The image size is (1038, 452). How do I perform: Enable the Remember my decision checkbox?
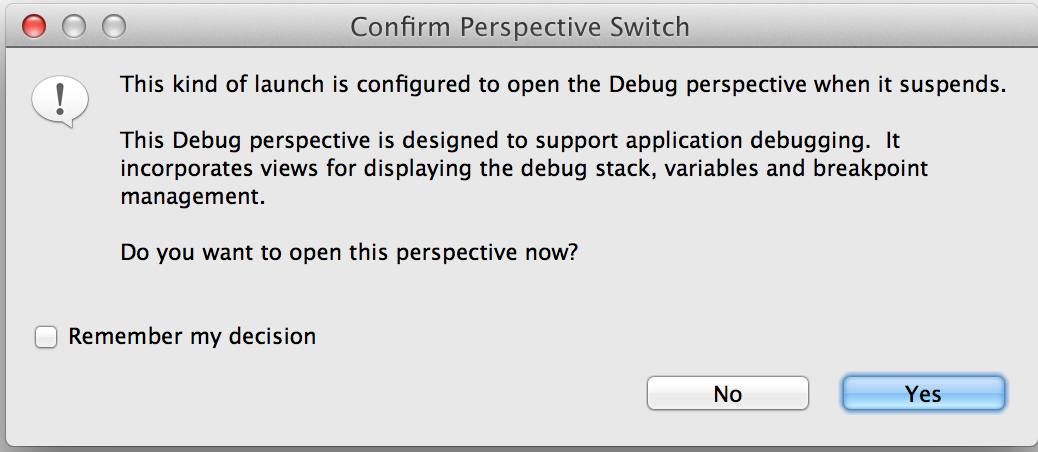pyautogui.click(x=46, y=337)
